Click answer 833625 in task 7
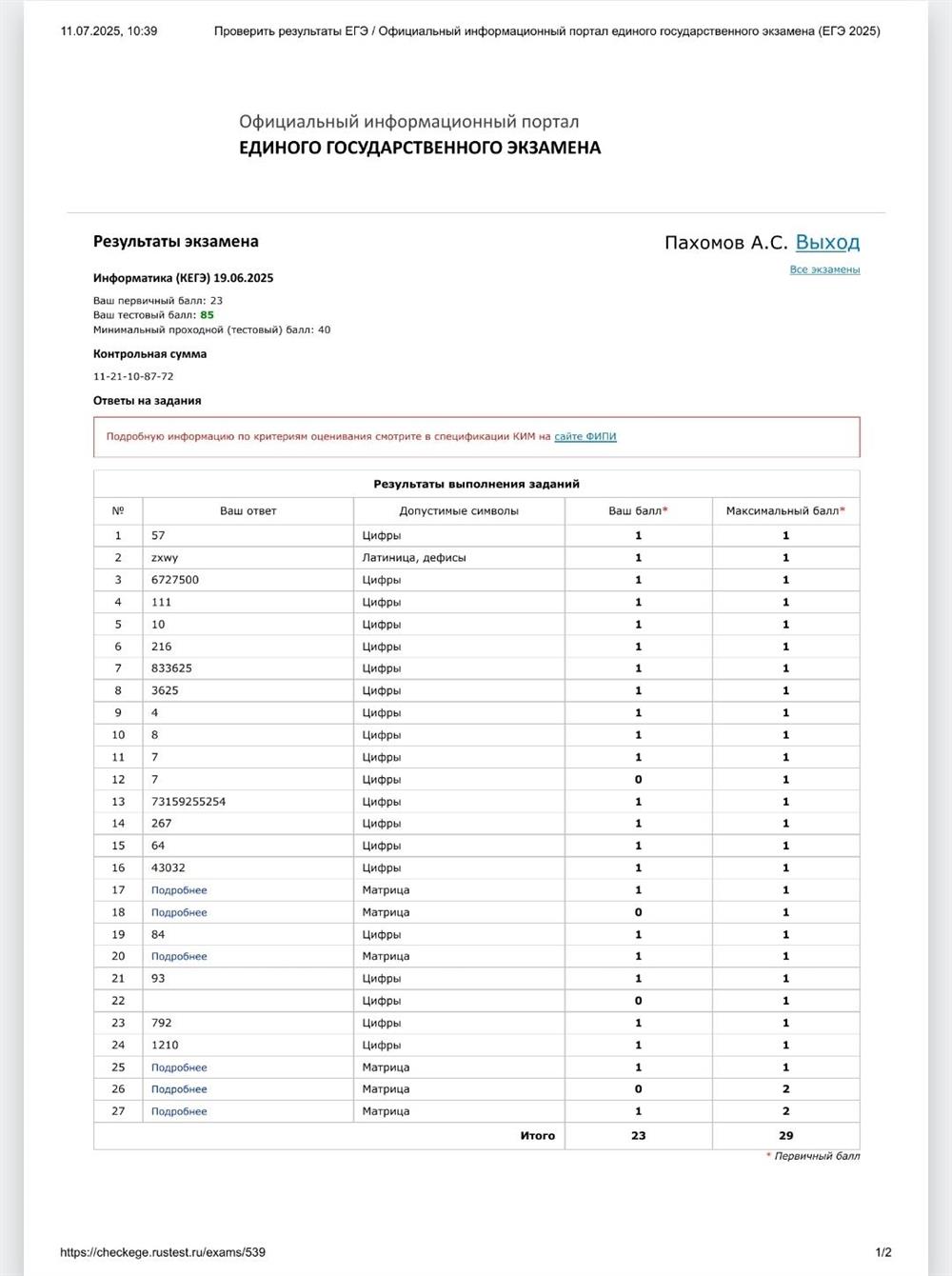 171,668
